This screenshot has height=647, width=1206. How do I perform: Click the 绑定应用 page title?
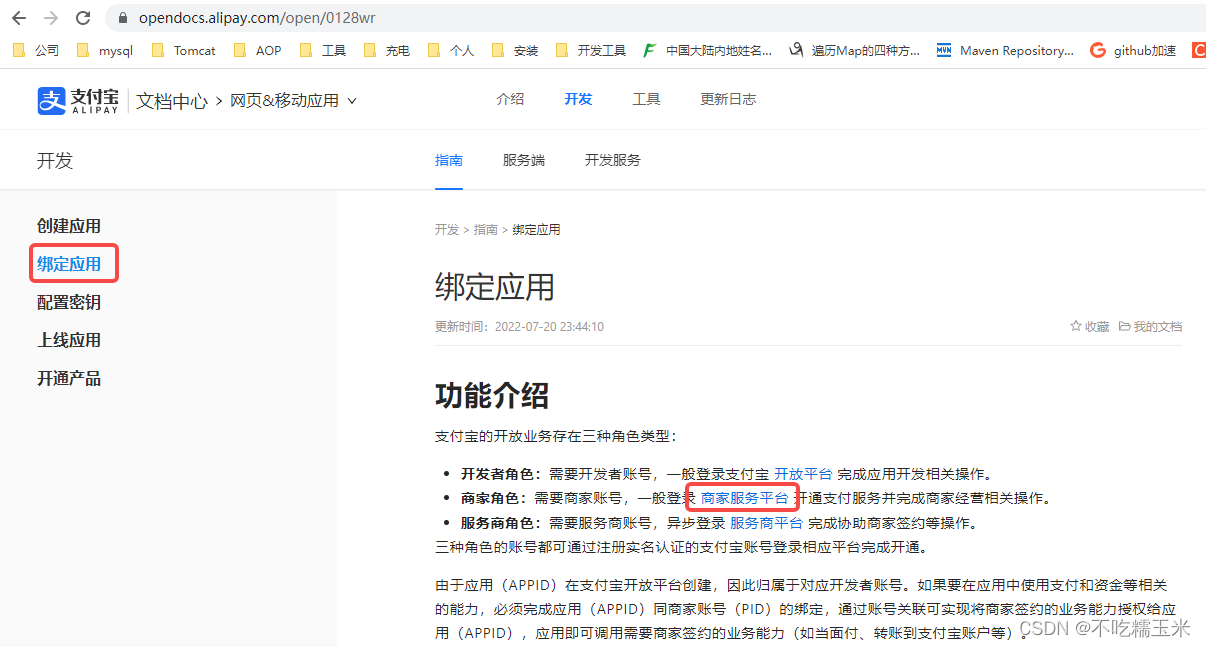click(495, 287)
